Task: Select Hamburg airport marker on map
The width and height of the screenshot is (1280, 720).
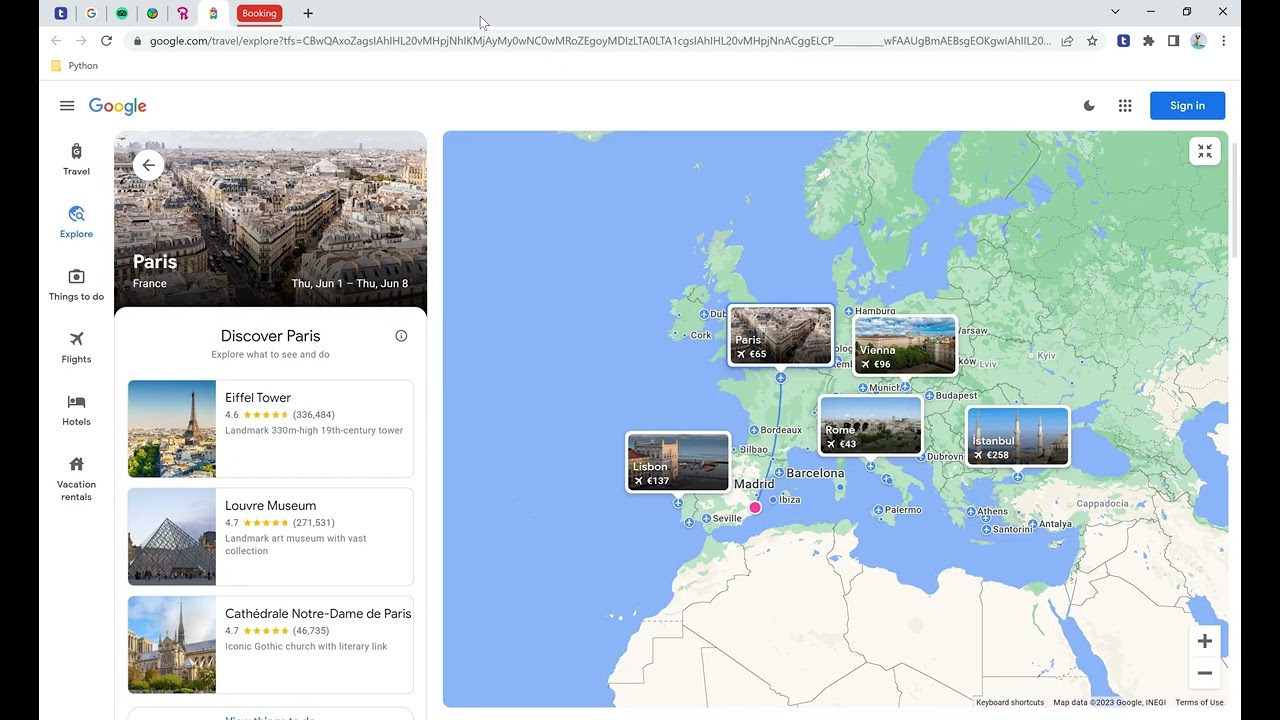Action: [x=849, y=312]
